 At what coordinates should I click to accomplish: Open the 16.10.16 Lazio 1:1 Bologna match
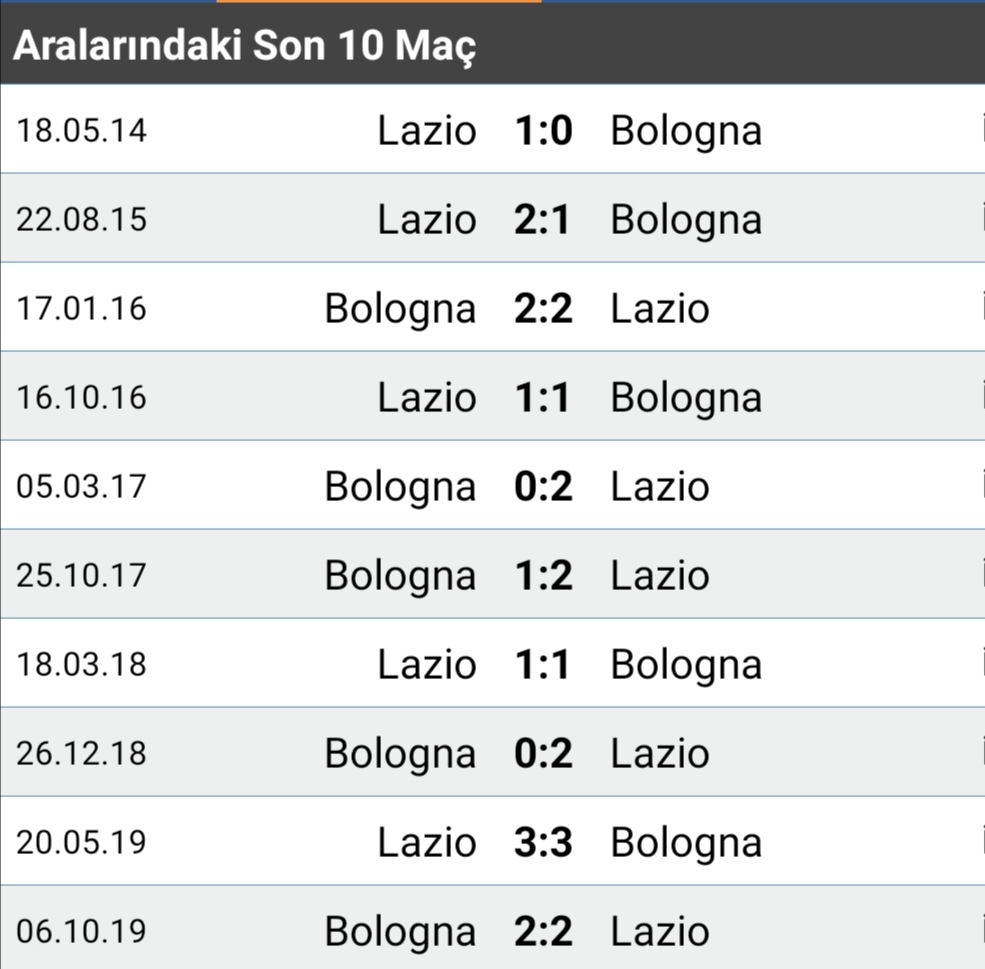pyautogui.click(x=492, y=396)
